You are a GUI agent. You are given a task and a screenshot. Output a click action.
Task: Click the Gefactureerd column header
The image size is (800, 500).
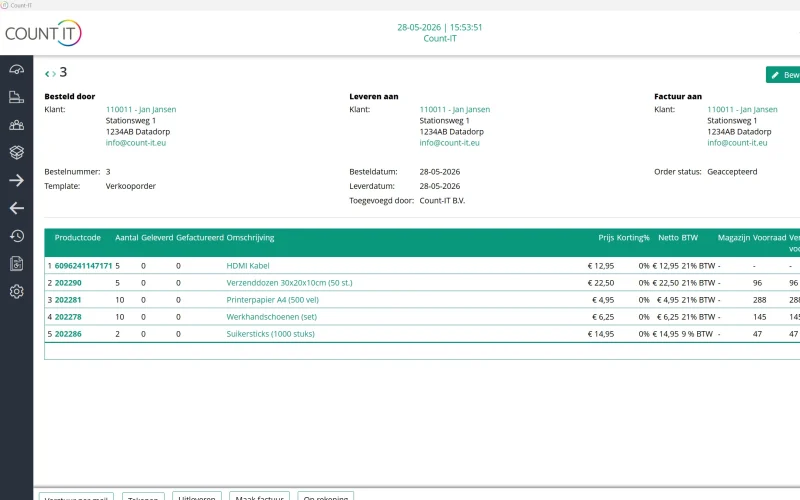200,238
